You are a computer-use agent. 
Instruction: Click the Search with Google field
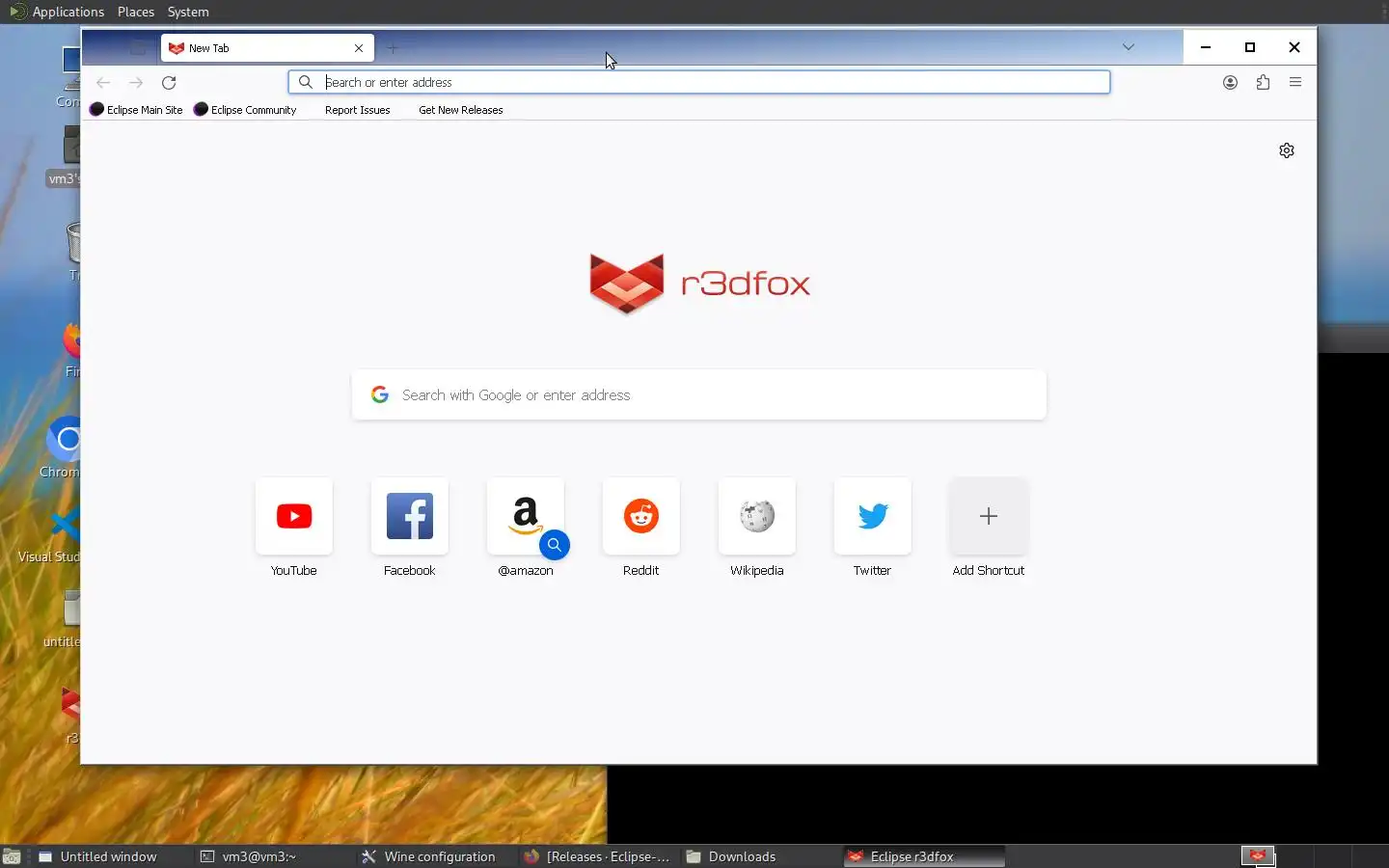pyautogui.click(x=699, y=395)
